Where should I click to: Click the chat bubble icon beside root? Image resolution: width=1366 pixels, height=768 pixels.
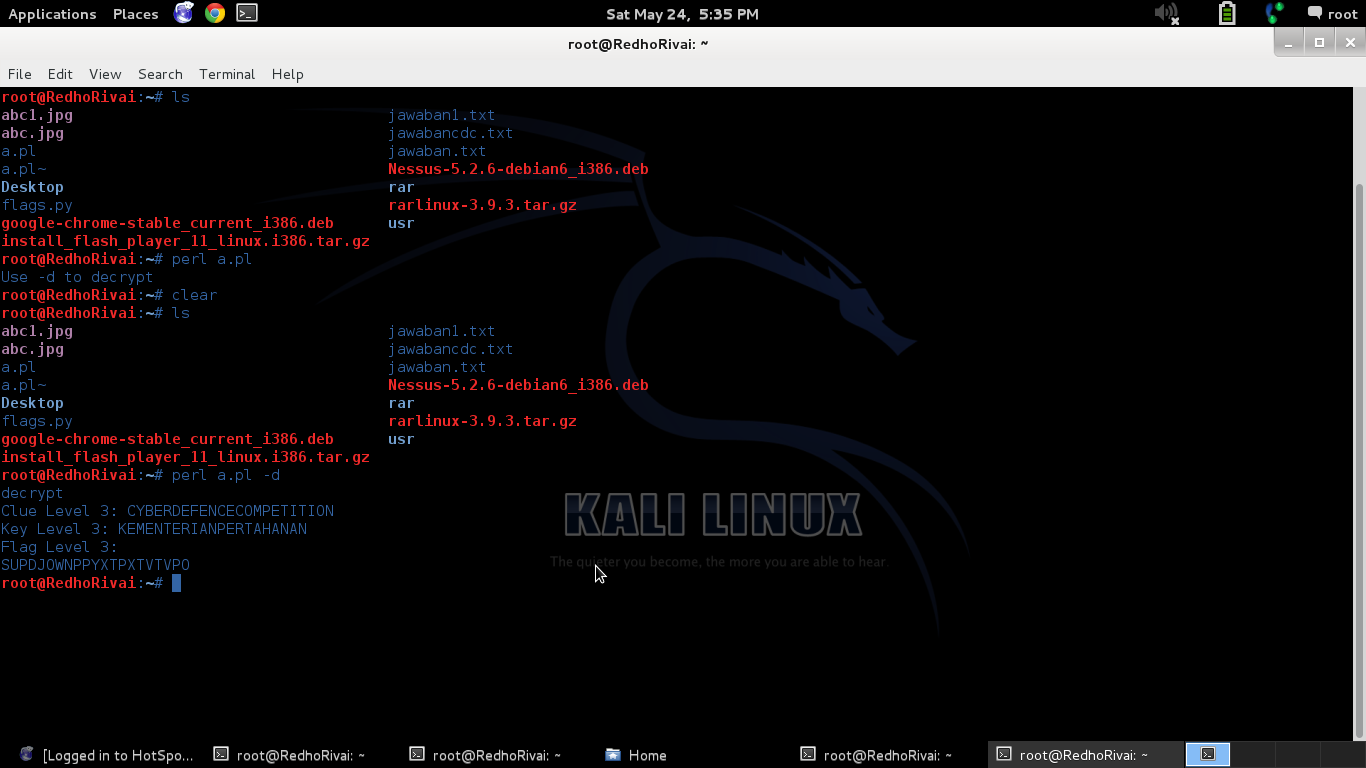tap(1314, 13)
